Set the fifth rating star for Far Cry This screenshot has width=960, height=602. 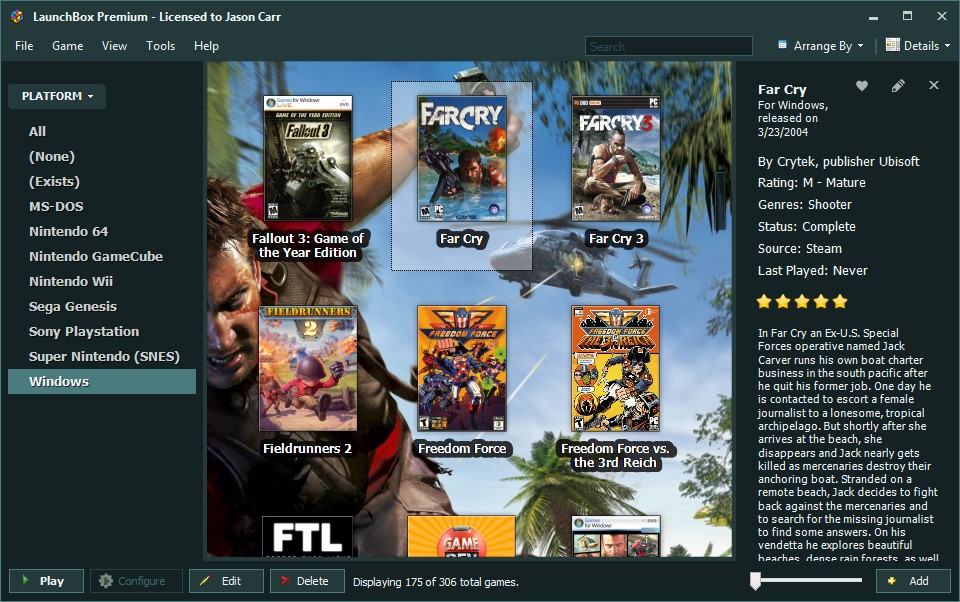(x=837, y=300)
